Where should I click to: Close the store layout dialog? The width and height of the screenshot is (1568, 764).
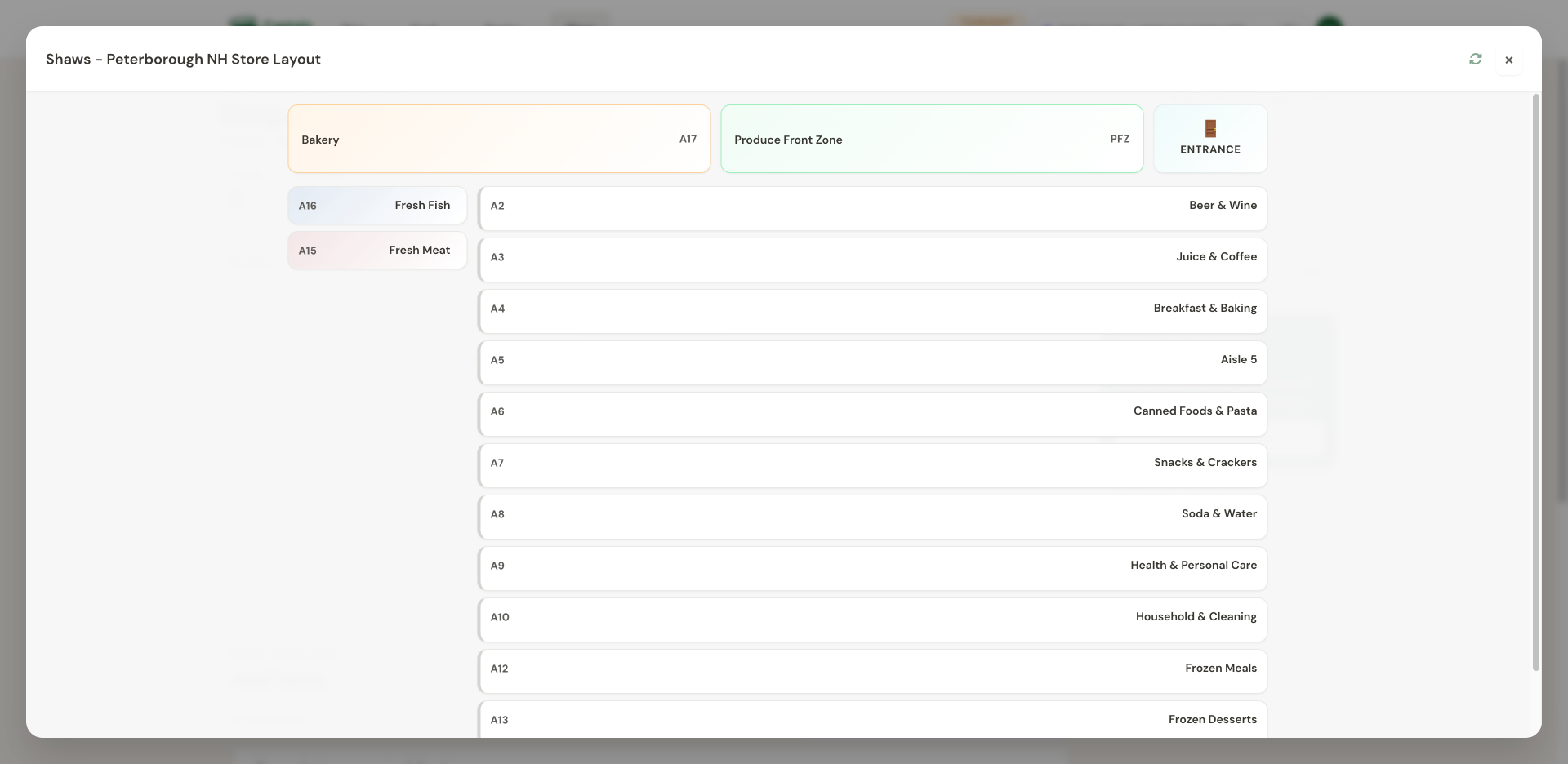click(1508, 60)
